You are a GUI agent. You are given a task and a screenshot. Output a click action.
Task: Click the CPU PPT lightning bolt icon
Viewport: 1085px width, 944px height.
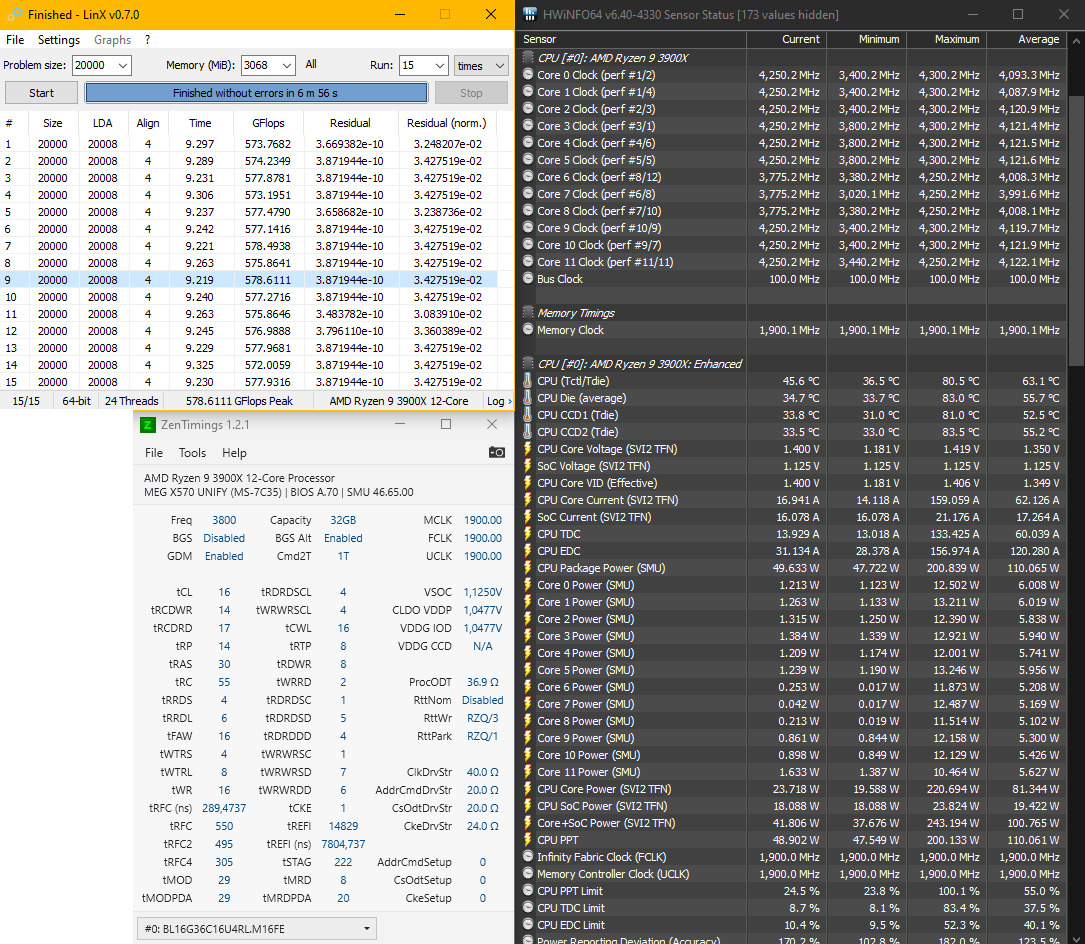coord(528,840)
